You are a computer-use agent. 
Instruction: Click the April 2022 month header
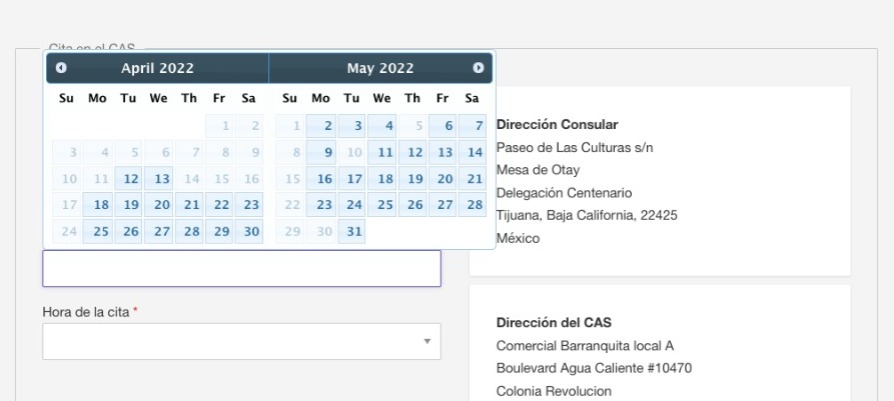point(157,68)
